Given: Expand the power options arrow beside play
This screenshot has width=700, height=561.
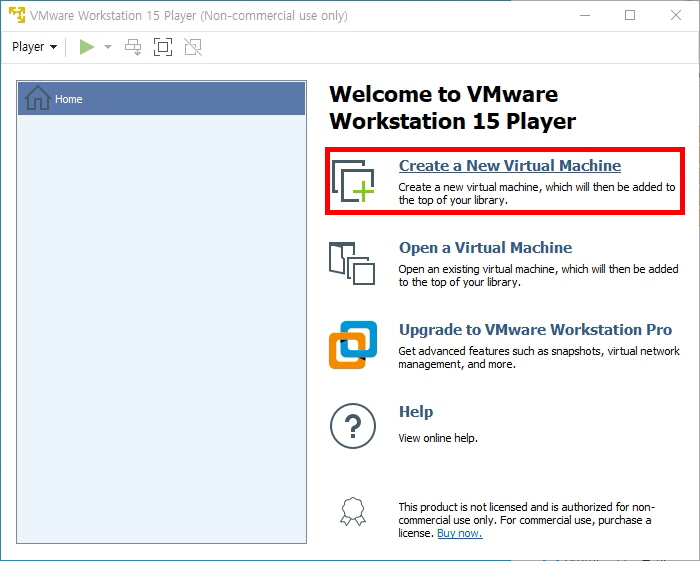Looking at the screenshot, I should pos(108,47).
